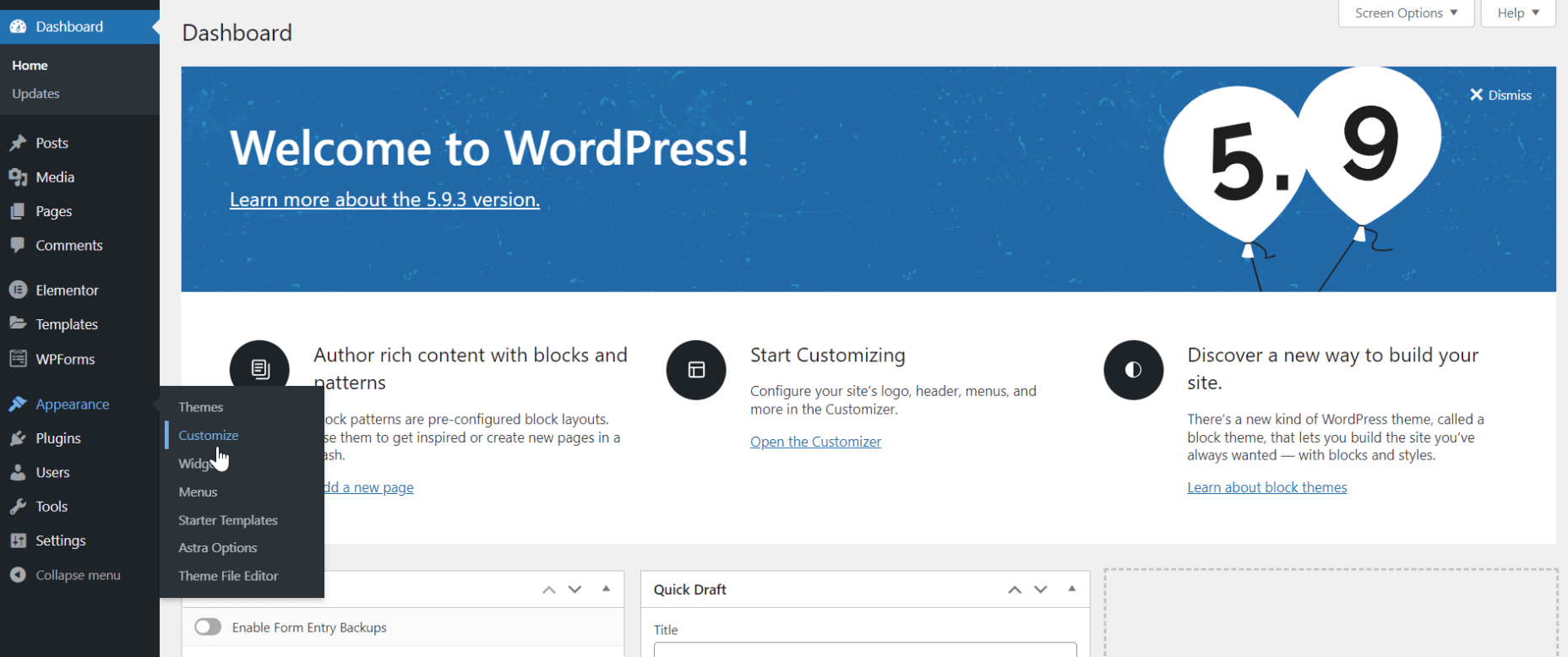The height and width of the screenshot is (657, 1568).
Task: Open the Posts menu
Action: click(52, 144)
